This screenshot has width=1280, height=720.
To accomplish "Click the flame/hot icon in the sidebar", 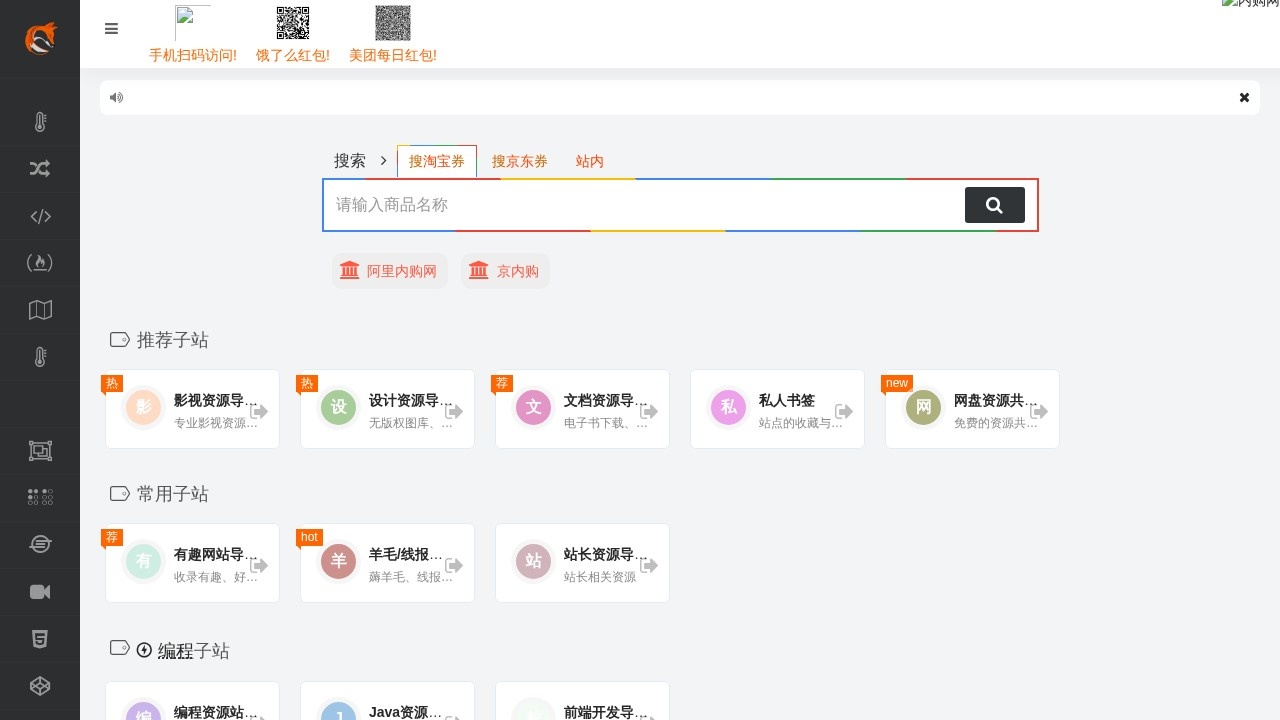I will coord(40,262).
